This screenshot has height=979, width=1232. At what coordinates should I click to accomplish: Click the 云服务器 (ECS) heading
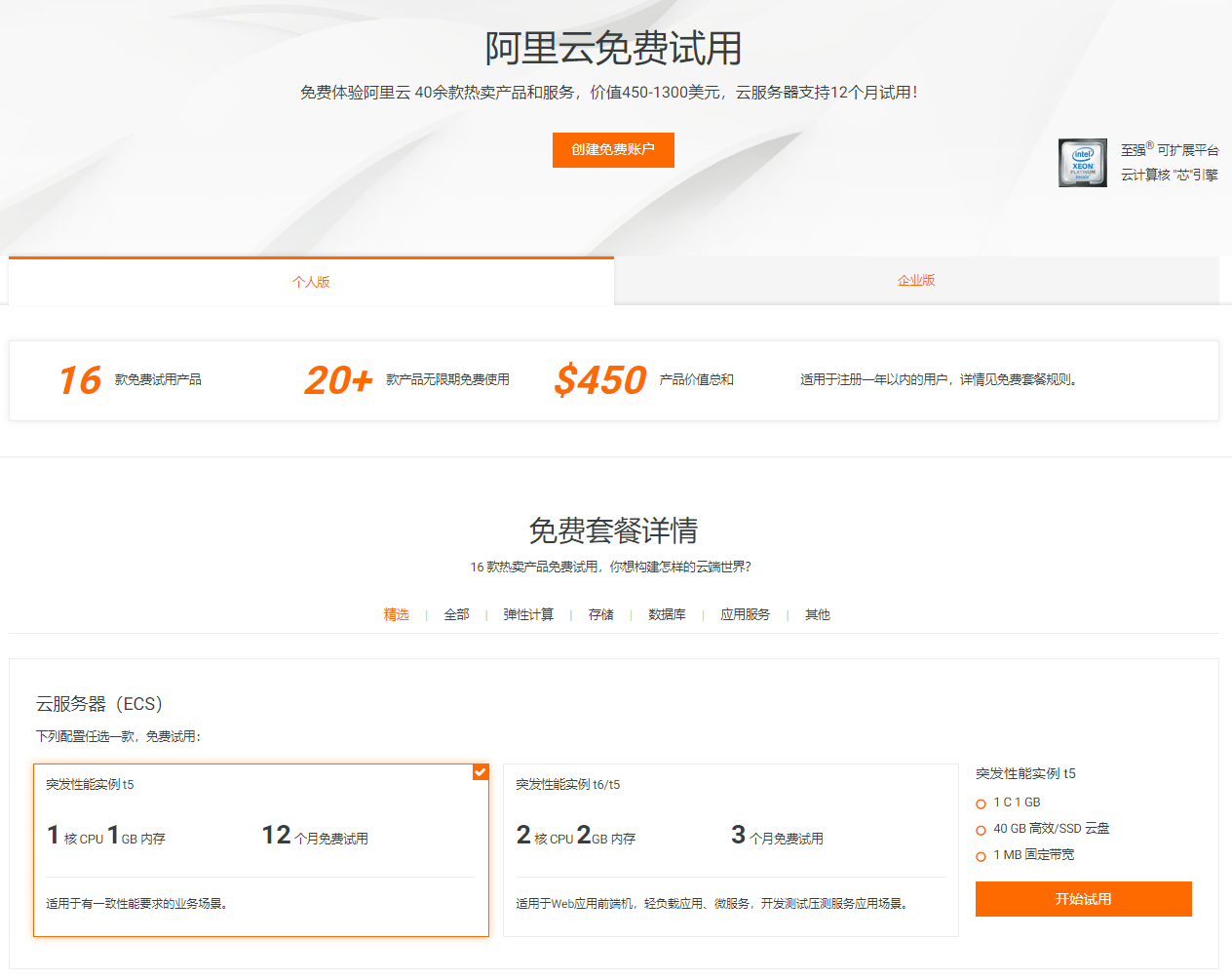[99, 704]
